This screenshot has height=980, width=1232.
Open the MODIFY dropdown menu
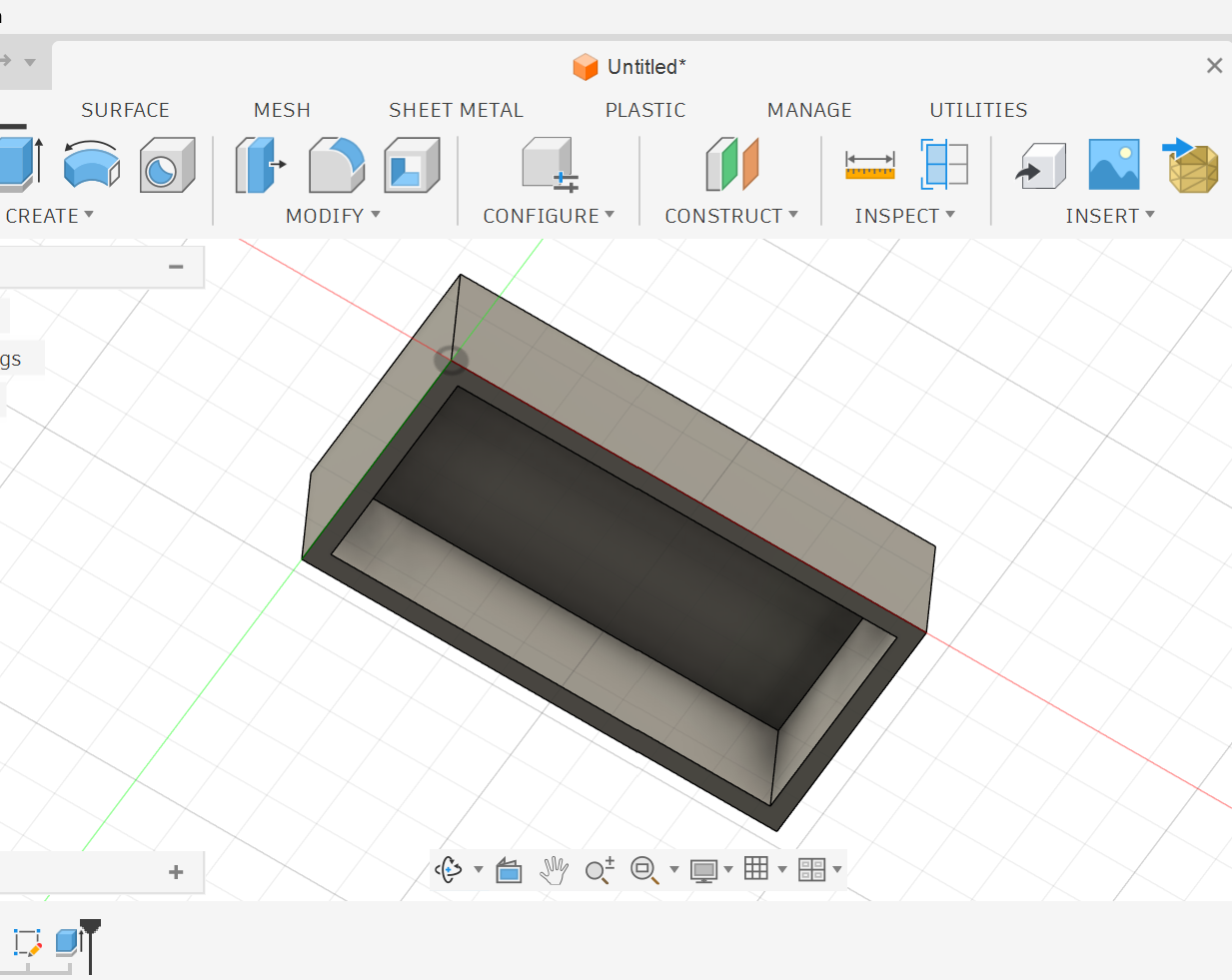[333, 216]
